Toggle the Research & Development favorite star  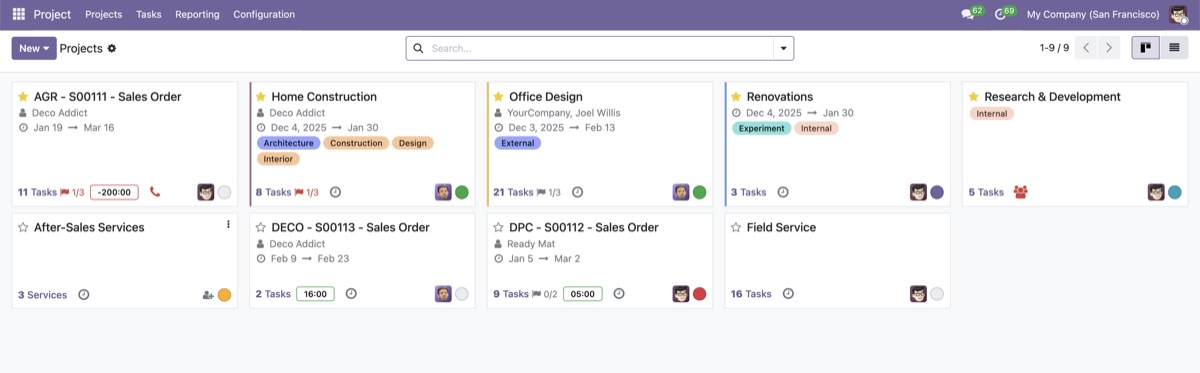click(x=974, y=97)
